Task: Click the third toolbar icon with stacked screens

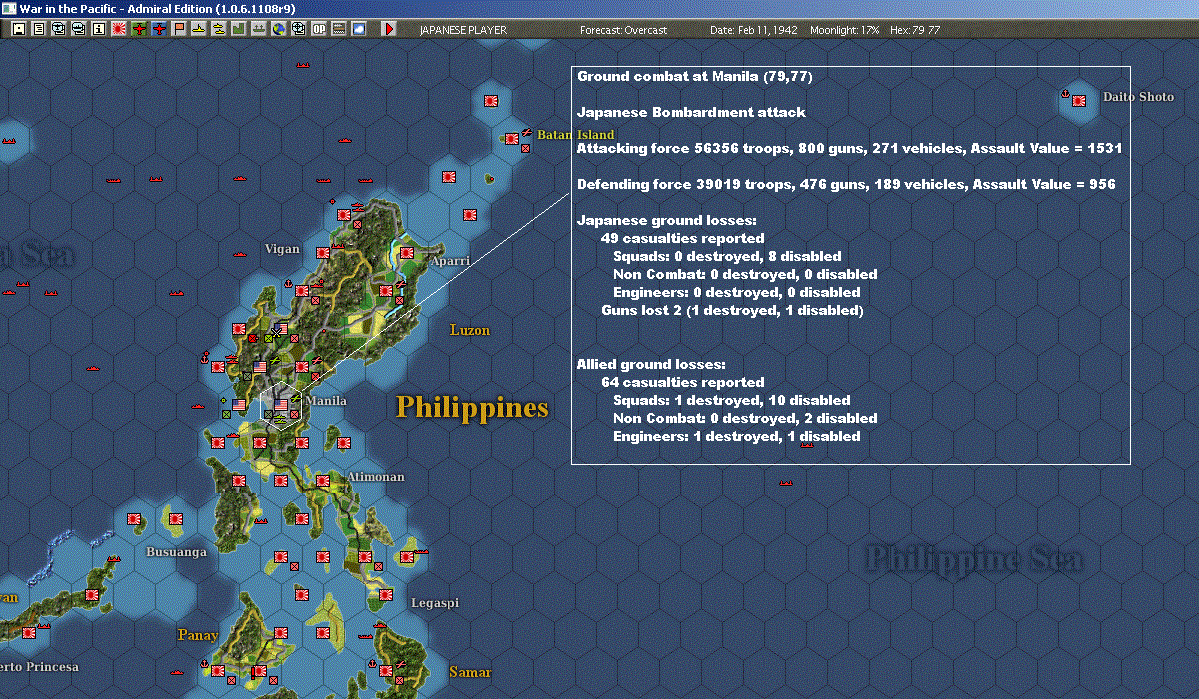Action: pos(59,29)
